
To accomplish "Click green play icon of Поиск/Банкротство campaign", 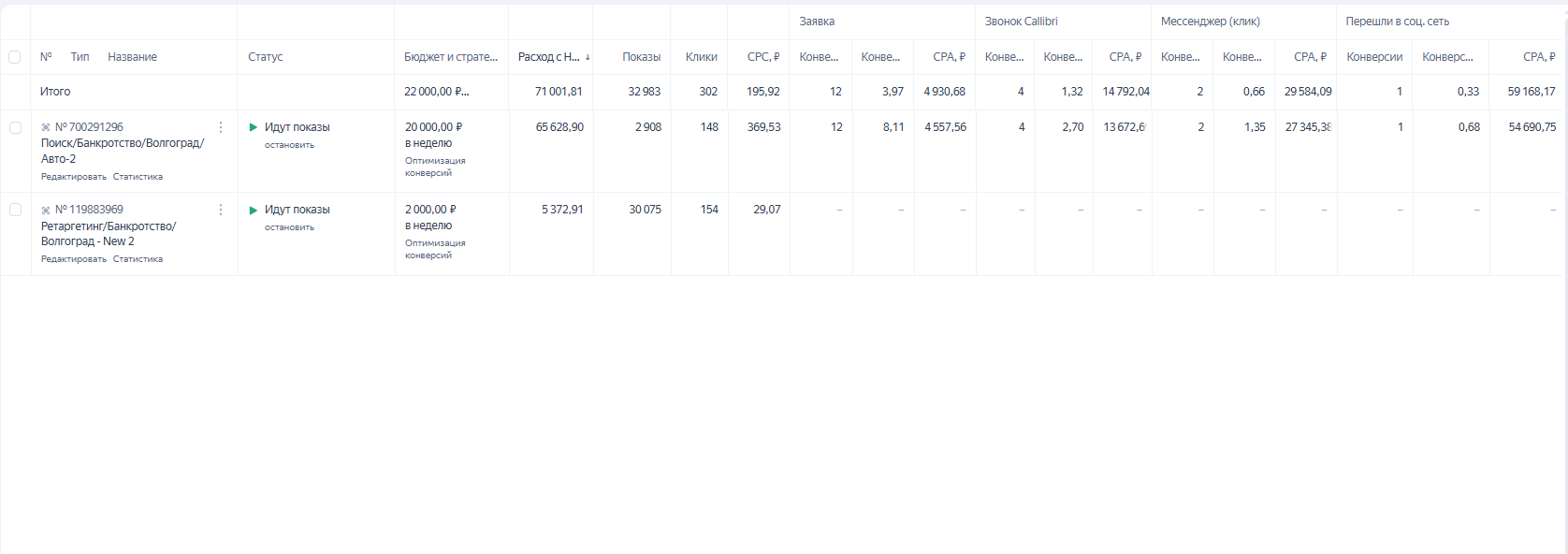I will [254, 127].
